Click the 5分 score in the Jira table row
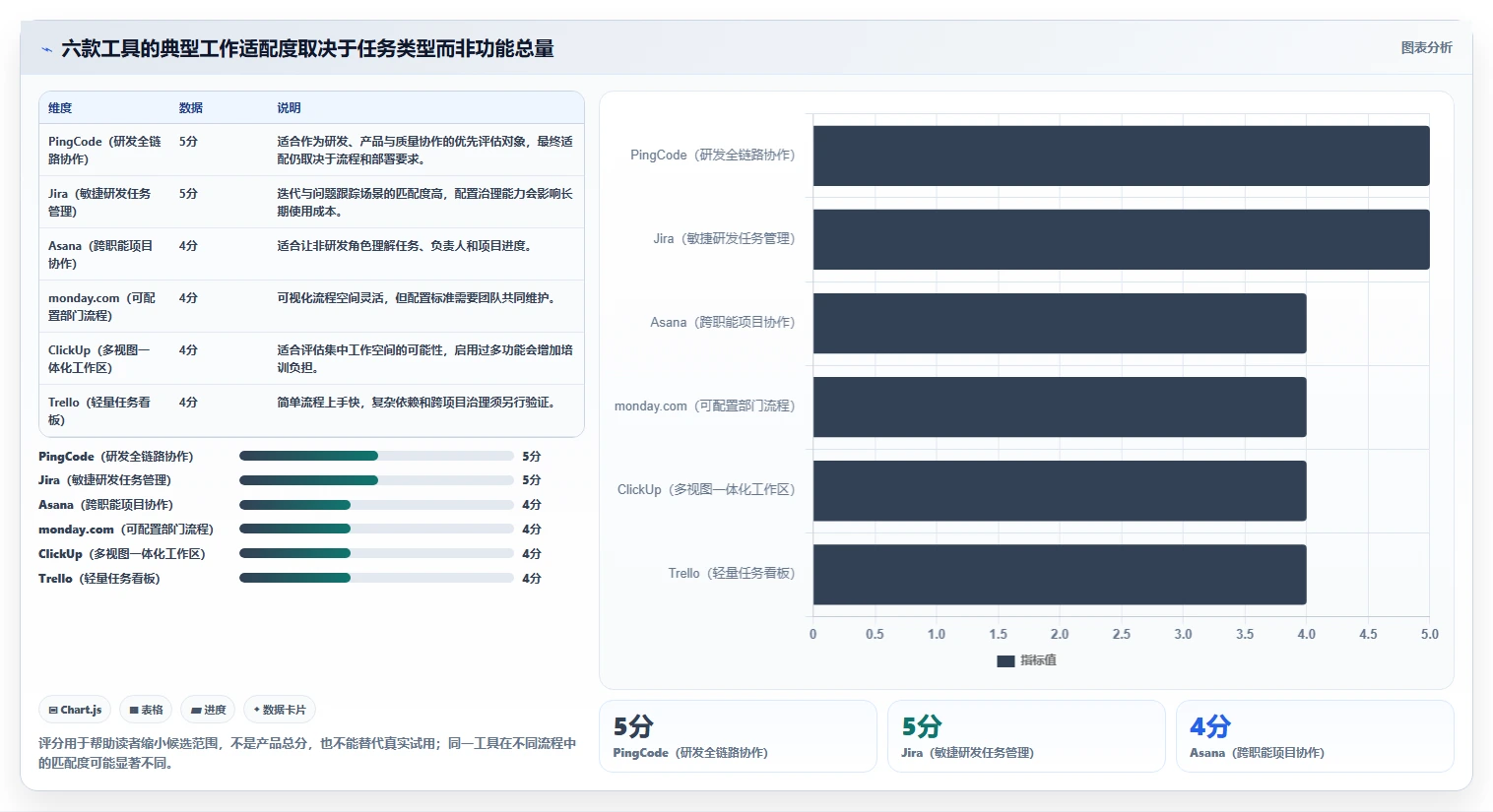The height and width of the screenshot is (812, 1493). [x=188, y=194]
